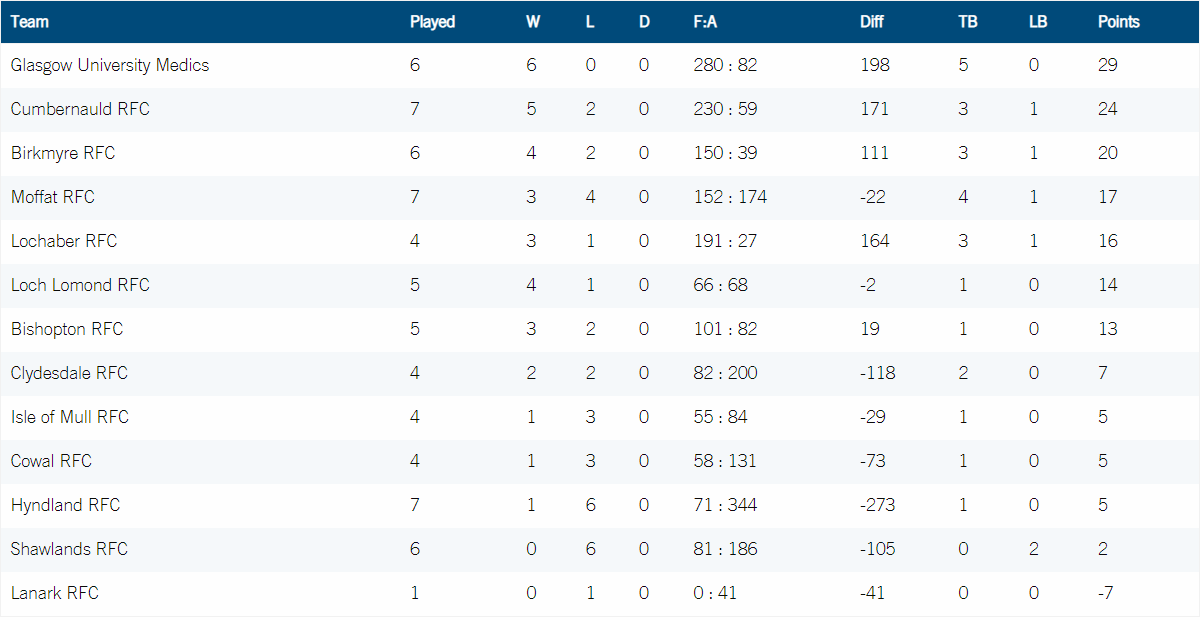Open Clydesdale RFC team entry
Viewport: 1200px width, 620px height.
[x=69, y=373]
